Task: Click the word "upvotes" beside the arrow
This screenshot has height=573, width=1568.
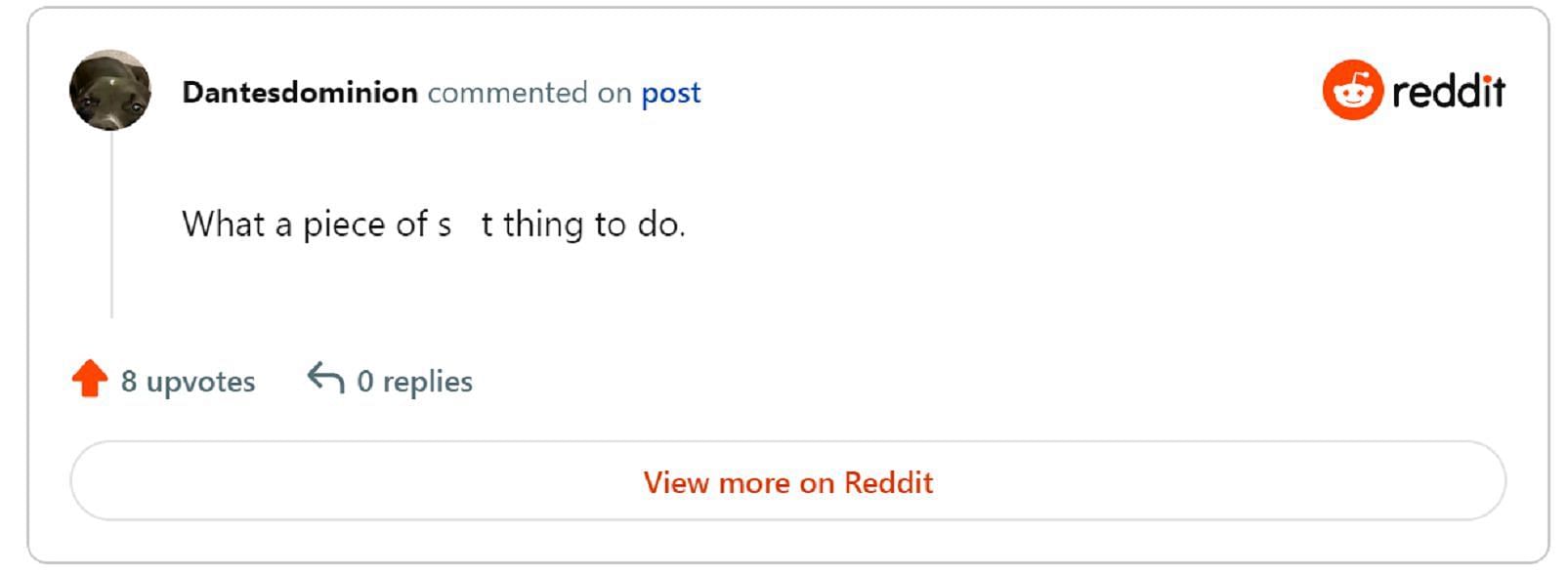Action: tap(200, 383)
